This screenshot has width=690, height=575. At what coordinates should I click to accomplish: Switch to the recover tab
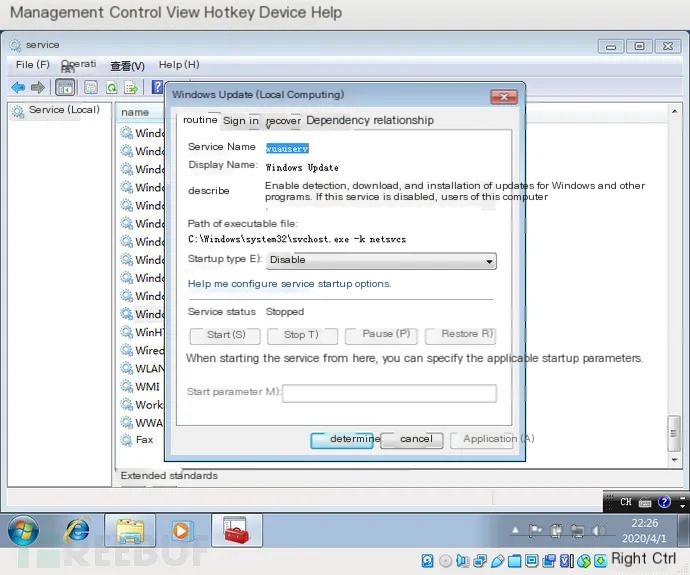[283, 121]
